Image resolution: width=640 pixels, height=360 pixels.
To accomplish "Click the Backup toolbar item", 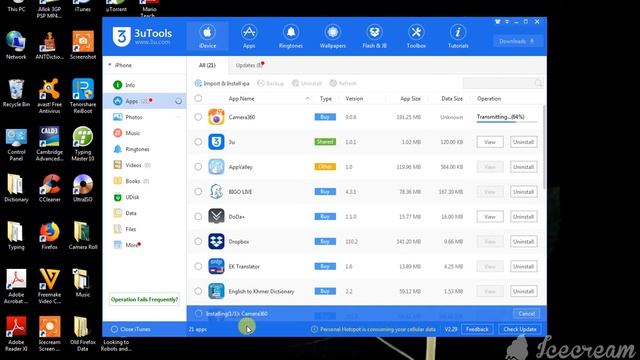I will (271, 83).
